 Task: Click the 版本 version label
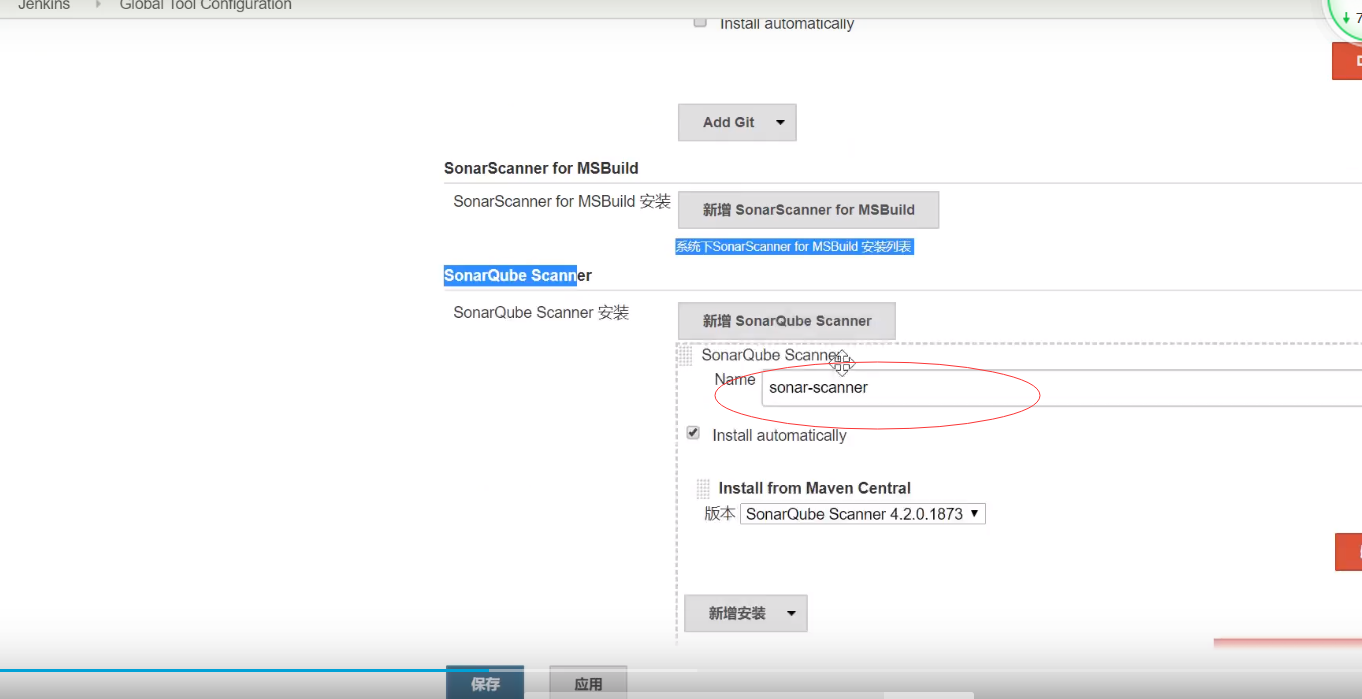pyautogui.click(x=720, y=513)
